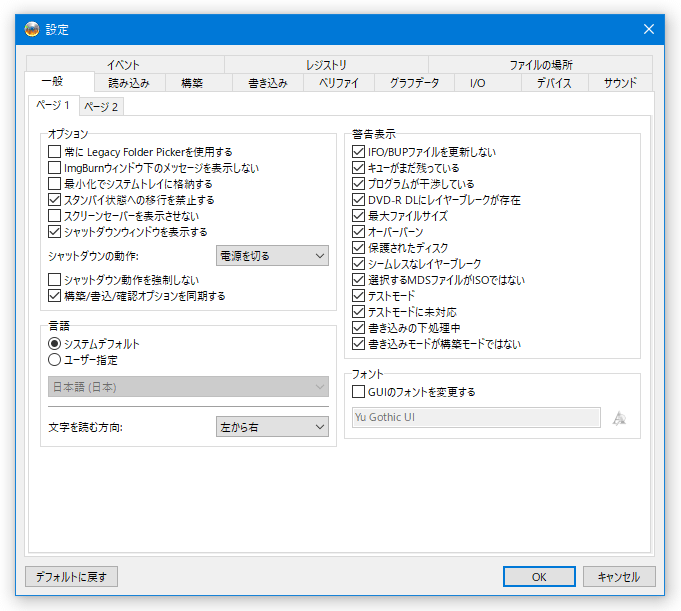The width and height of the screenshot is (681, 611).
Task: Uncheck スタンバイ状態への移行を禁止する
Action: pyautogui.click(x=54, y=200)
